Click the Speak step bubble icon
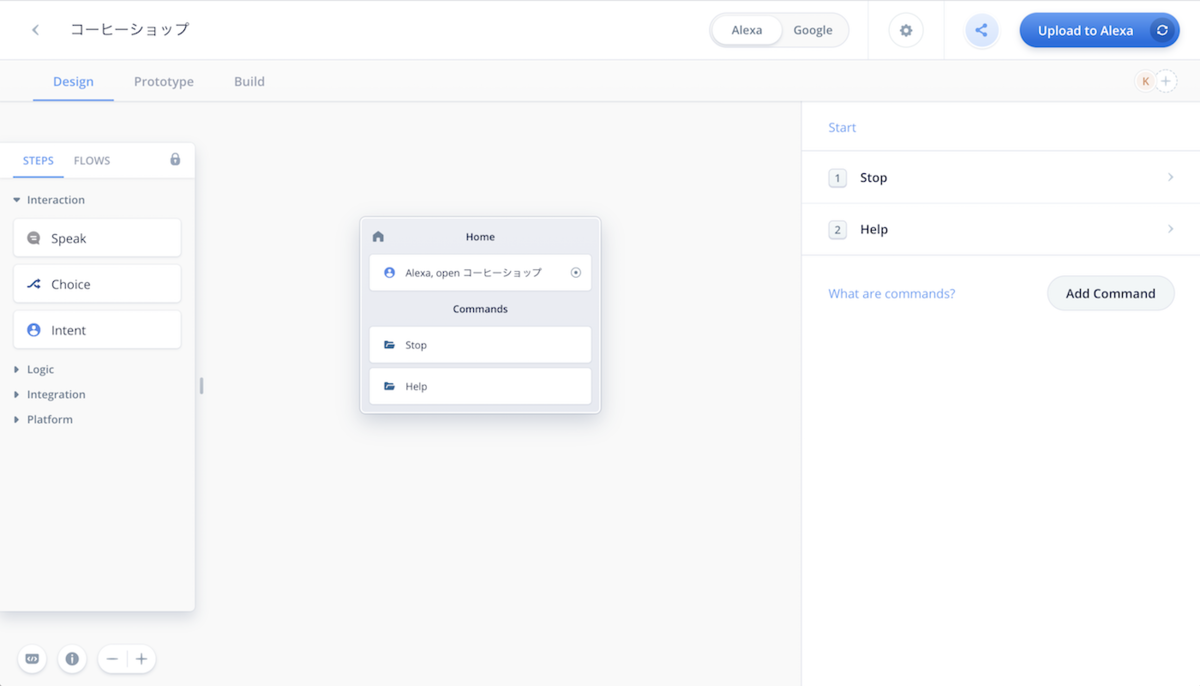1200x686 pixels. tap(34, 238)
